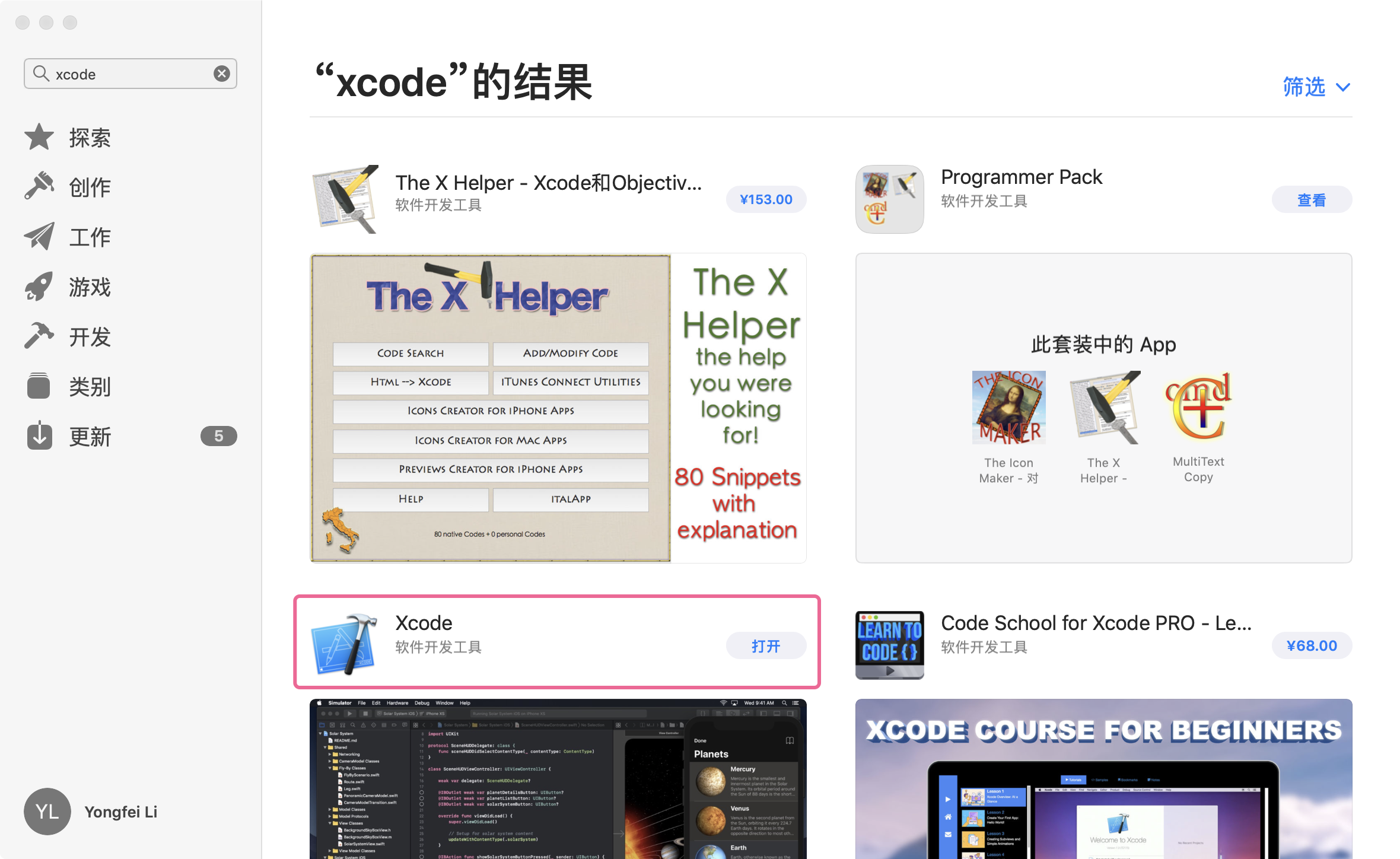
Task: Expand the 筛选 filter dropdown
Action: click(x=1316, y=87)
